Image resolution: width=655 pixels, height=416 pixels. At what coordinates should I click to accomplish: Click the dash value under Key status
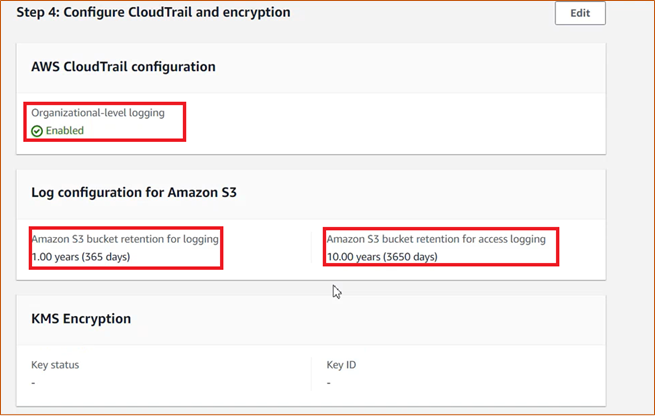pos(33,383)
